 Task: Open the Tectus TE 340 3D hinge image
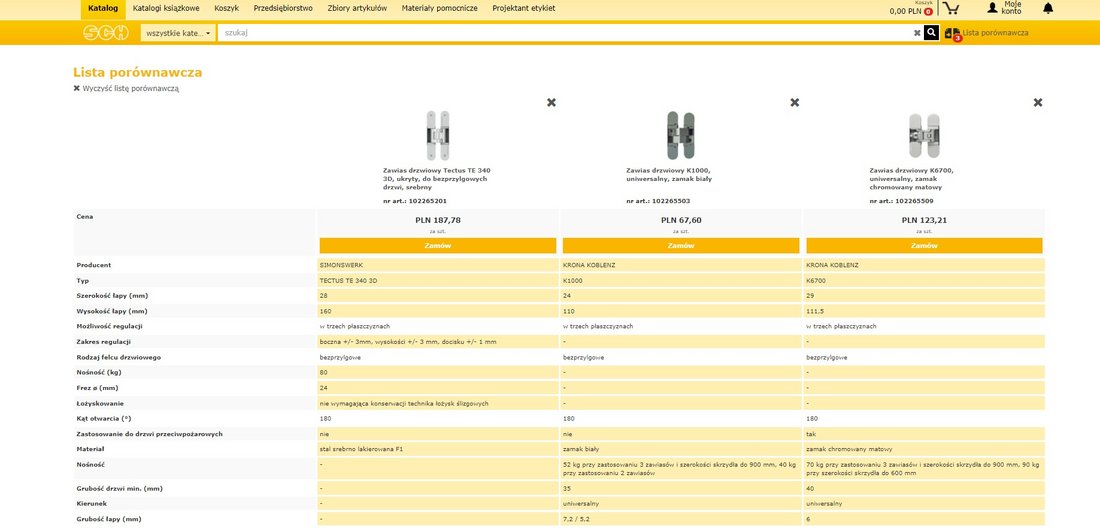coord(438,135)
